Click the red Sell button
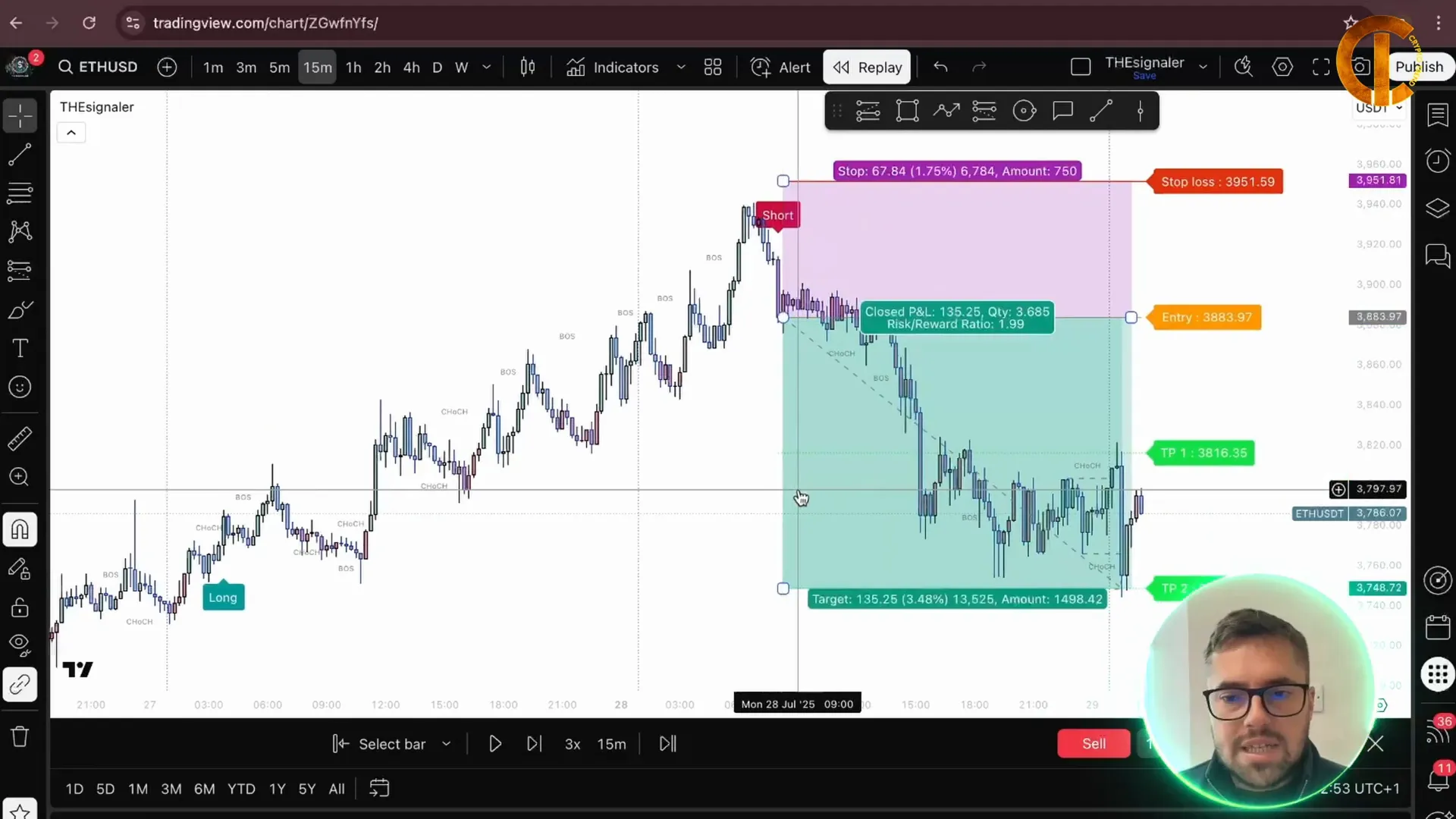Image resolution: width=1456 pixels, height=819 pixels. coord(1094,744)
